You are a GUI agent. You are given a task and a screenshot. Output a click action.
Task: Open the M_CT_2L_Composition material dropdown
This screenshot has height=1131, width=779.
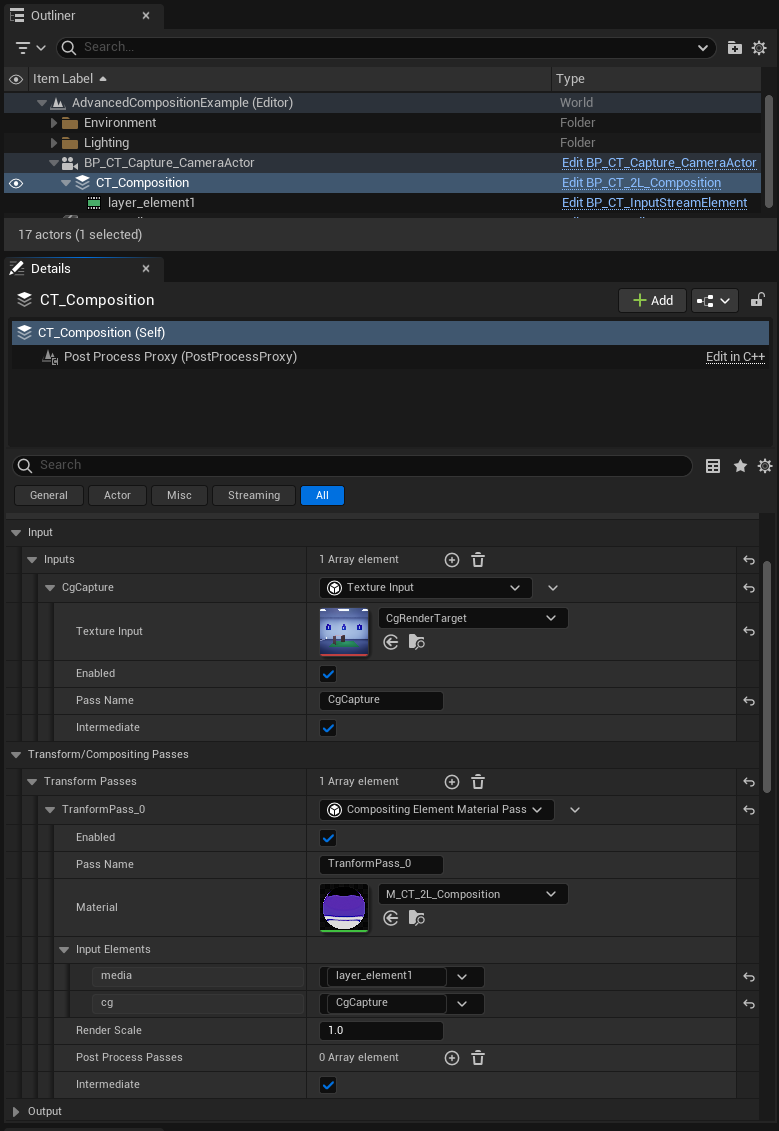(473, 894)
